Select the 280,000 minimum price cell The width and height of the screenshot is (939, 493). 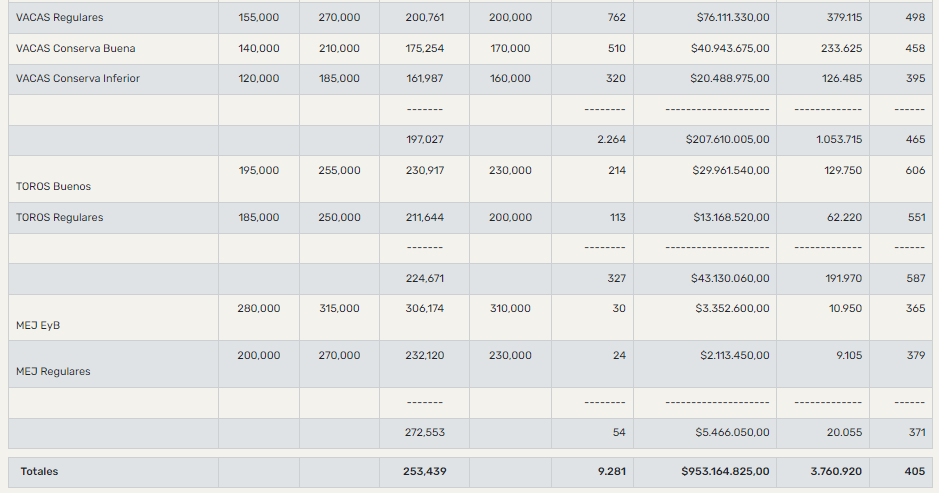pyautogui.click(x=258, y=309)
